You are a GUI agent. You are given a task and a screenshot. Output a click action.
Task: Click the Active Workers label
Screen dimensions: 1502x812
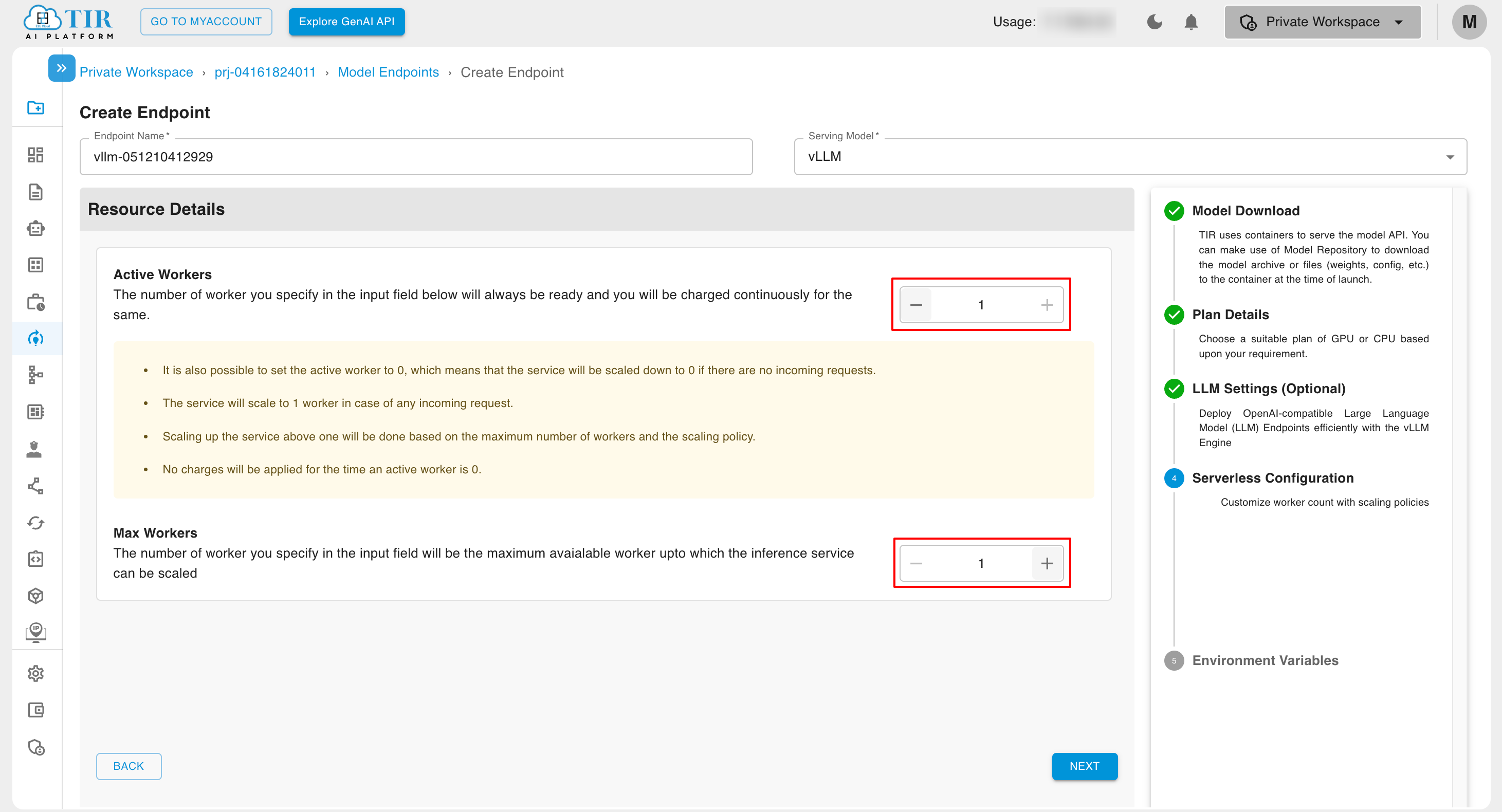(162, 274)
